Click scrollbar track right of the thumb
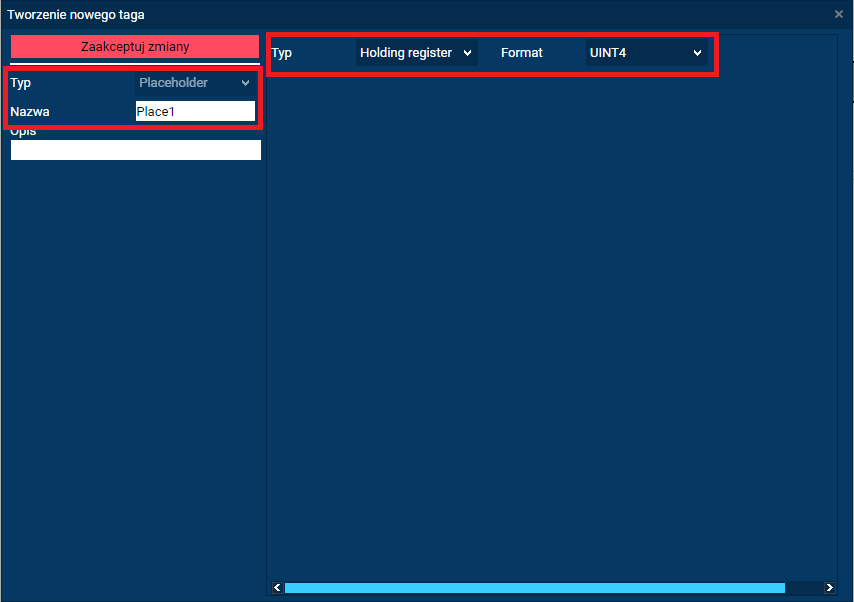This screenshot has width=854, height=602. [804, 588]
